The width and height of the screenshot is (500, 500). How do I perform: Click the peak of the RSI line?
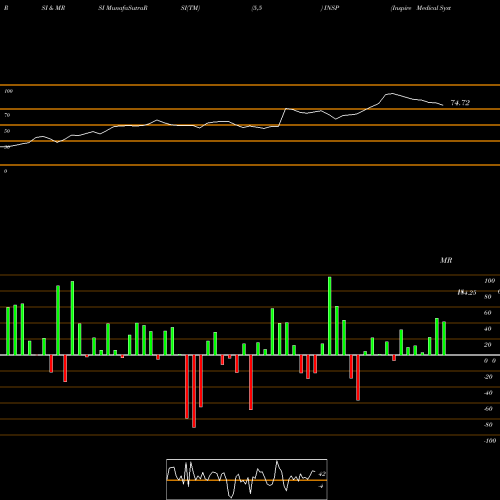[391, 94]
